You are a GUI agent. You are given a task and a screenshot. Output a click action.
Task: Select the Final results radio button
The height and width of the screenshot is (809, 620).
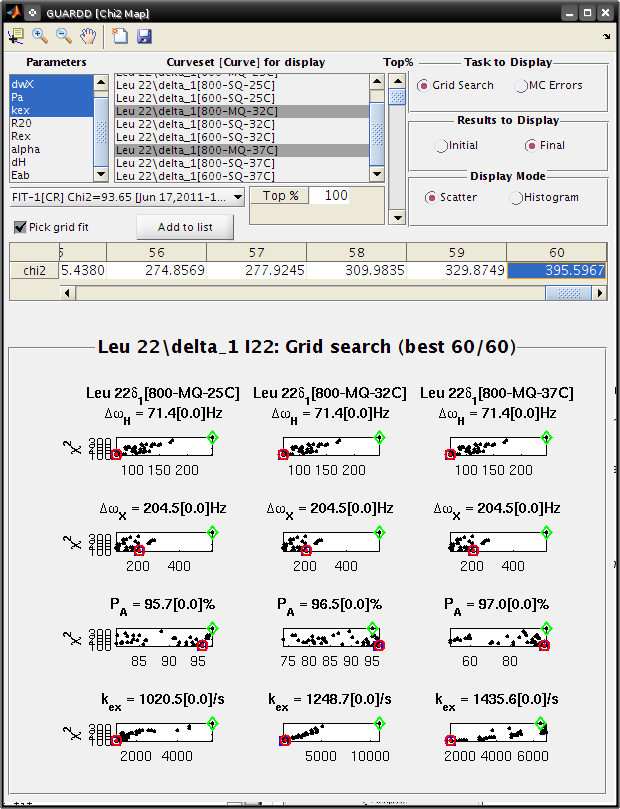click(x=531, y=146)
